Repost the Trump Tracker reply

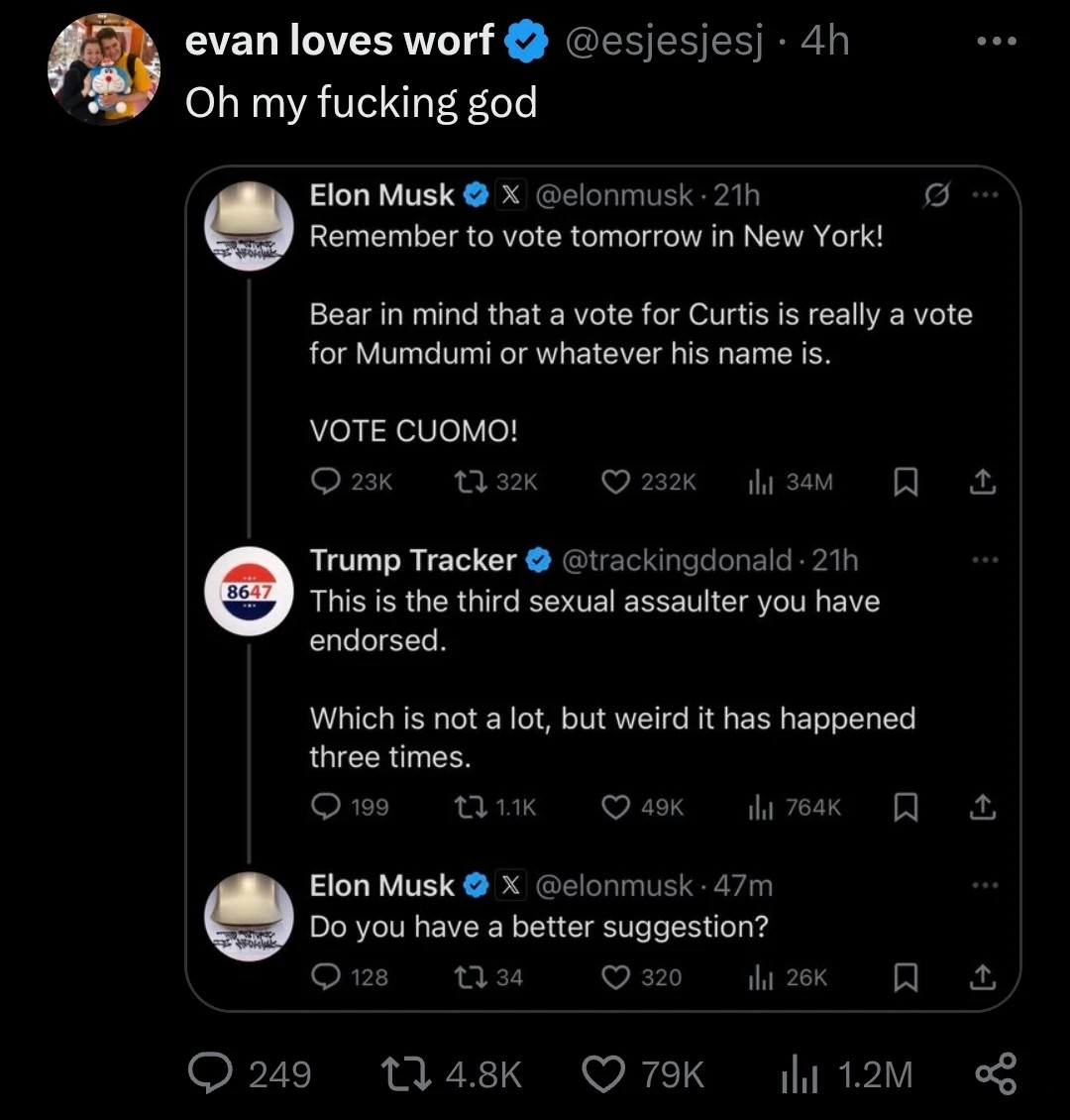[466, 808]
